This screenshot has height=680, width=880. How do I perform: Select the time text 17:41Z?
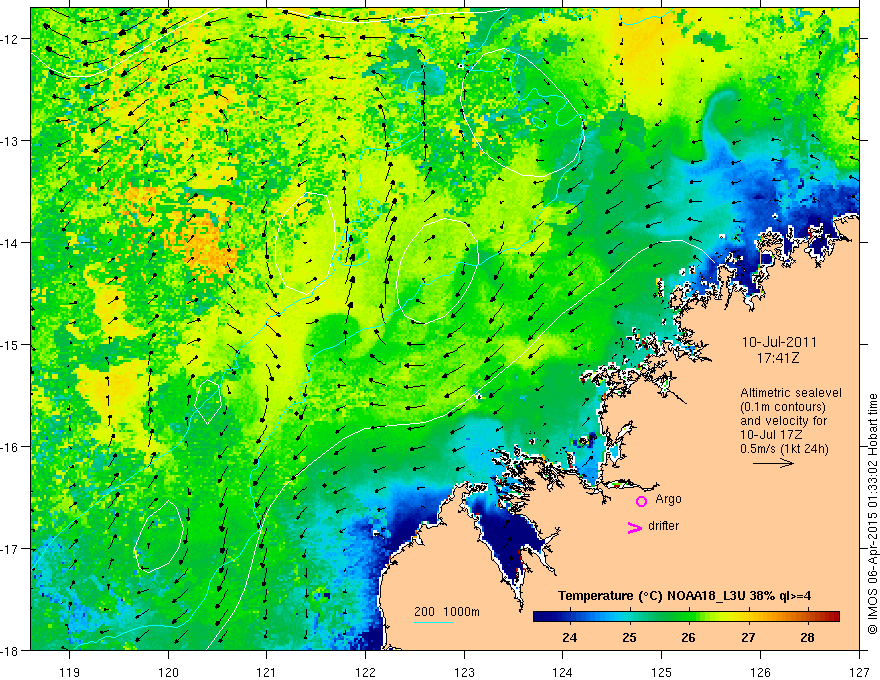pos(777,357)
